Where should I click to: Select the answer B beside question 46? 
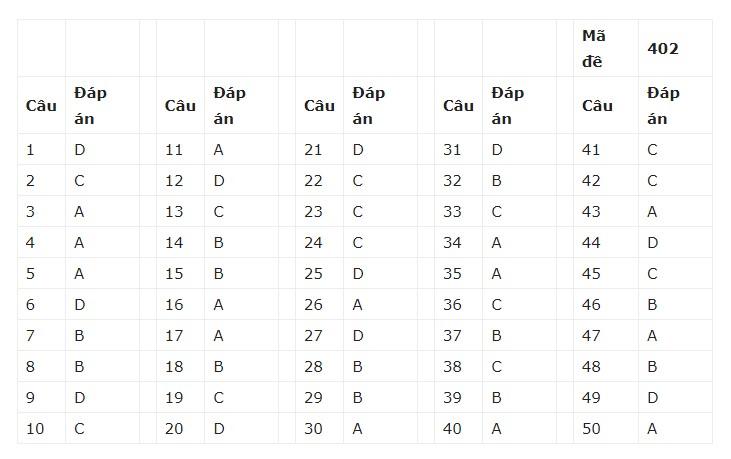coord(652,305)
